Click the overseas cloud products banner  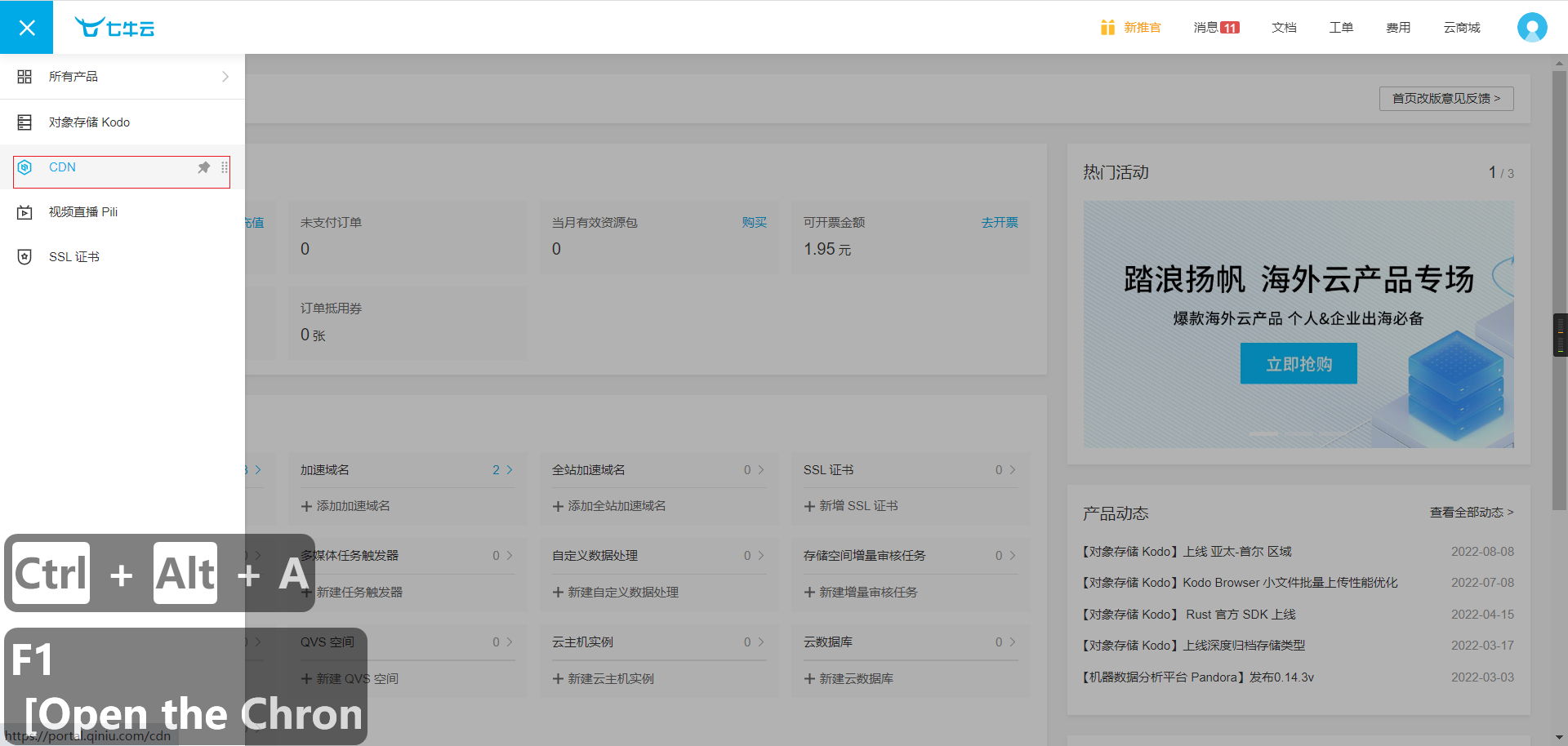click(x=1298, y=324)
